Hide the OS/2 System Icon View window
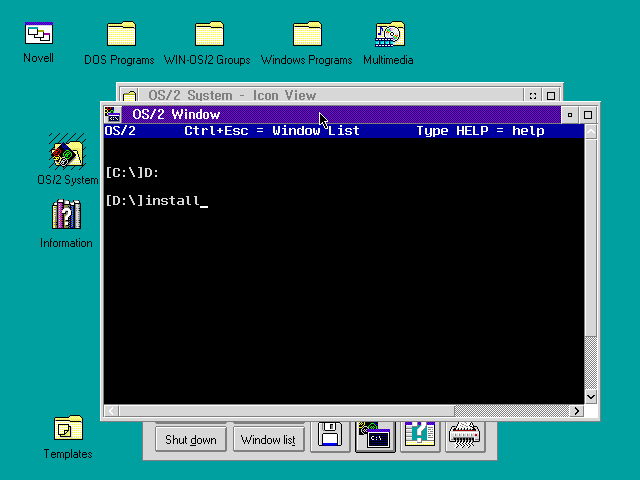640x480 pixels. 533,96
